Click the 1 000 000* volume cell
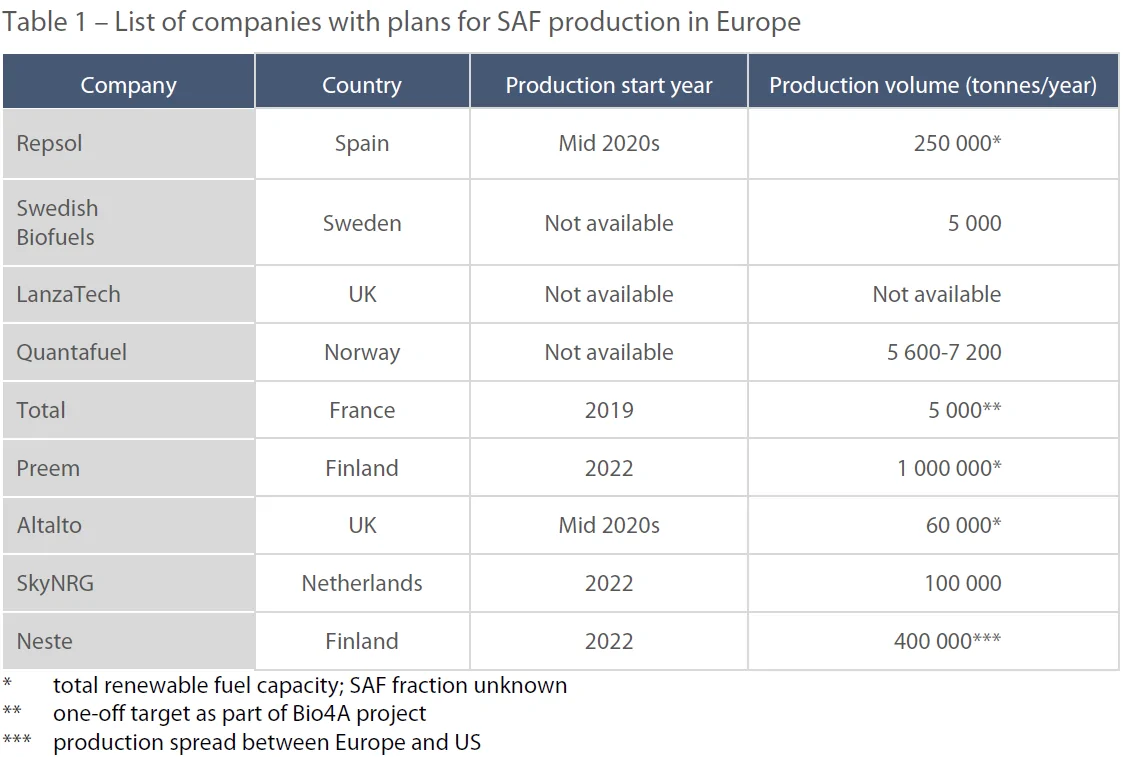Image resolution: width=1123 pixels, height=757 pixels. tap(949, 468)
